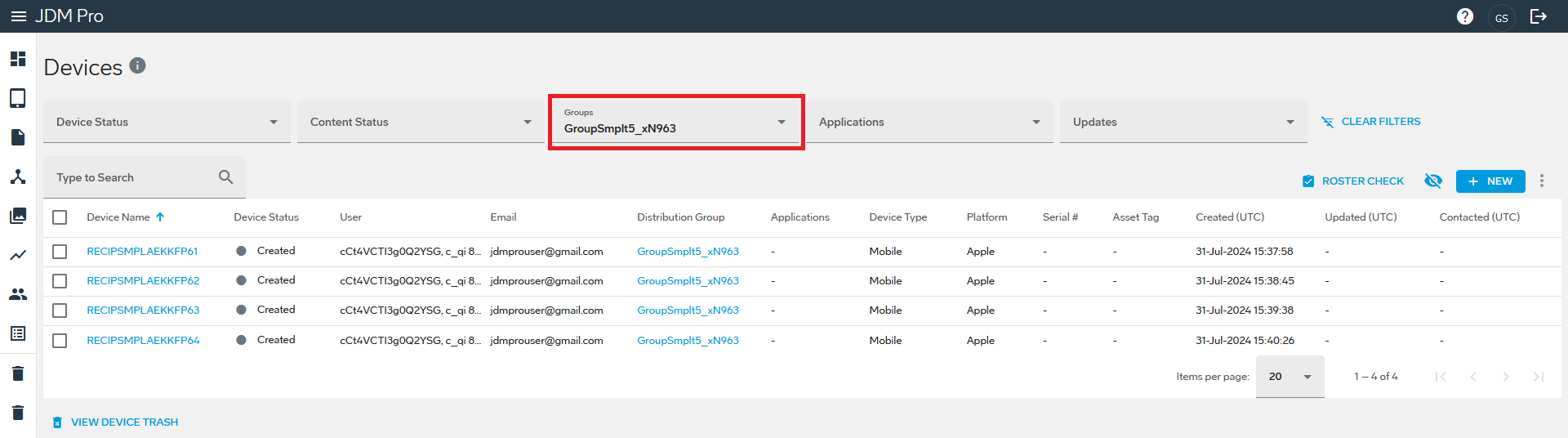Expand the Applications filter dropdown

[x=929, y=122]
